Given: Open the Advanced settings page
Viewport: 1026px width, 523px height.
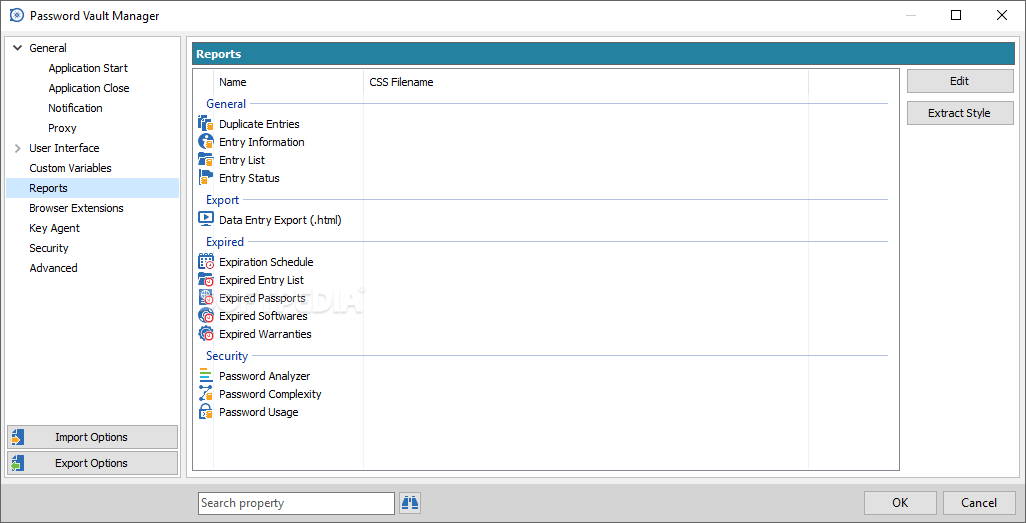Looking at the screenshot, I should pos(54,268).
